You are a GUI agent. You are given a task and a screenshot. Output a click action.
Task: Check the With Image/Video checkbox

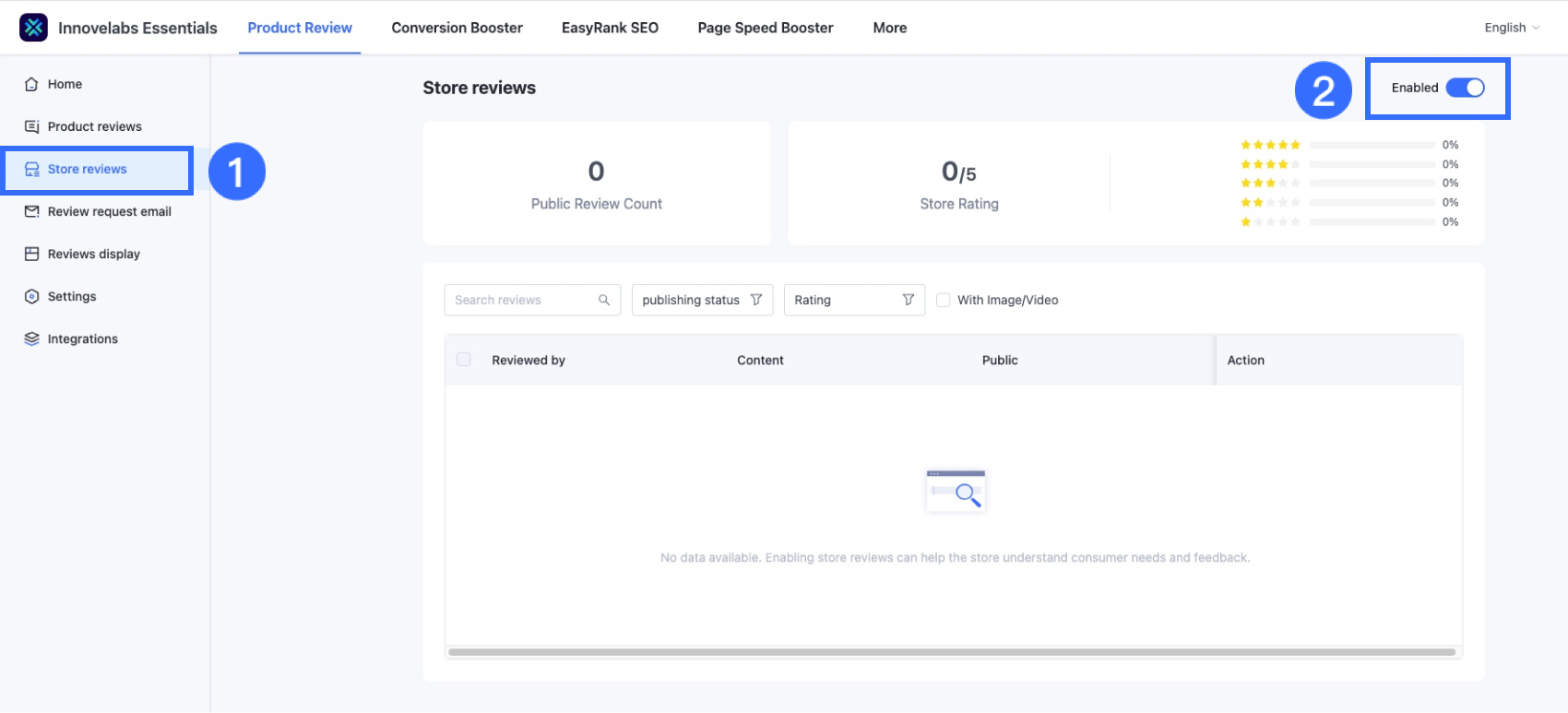(x=943, y=300)
